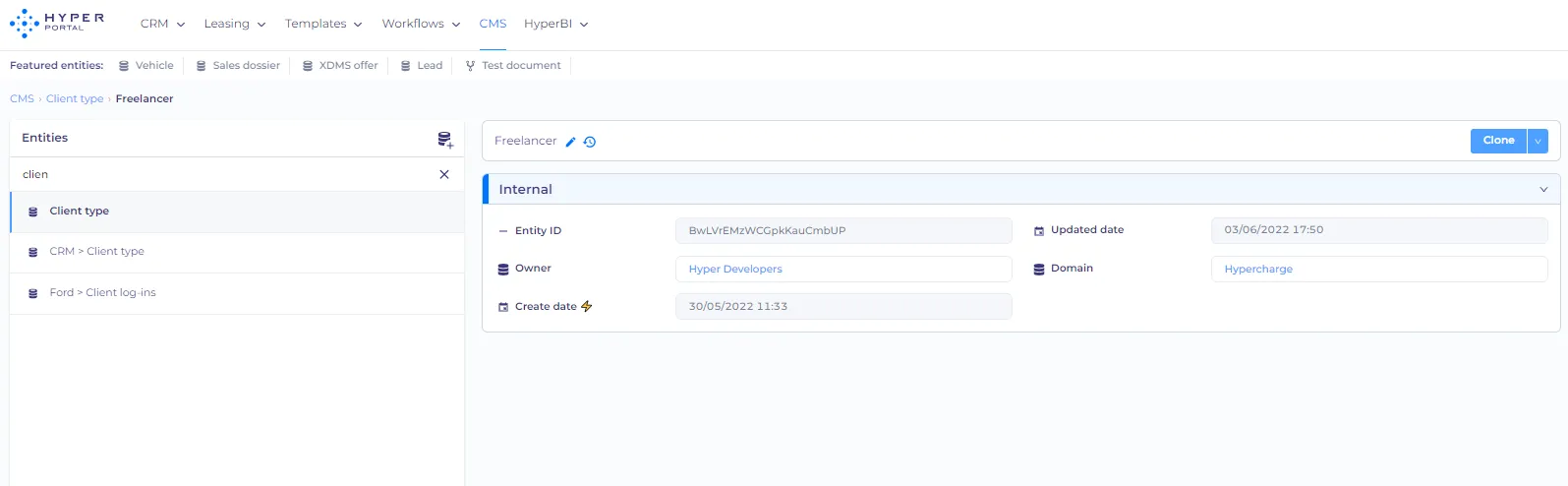Image resolution: width=1568 pixels, height=486 pixels.
Task: Open the Test document featured entity
Action: pyautogui.click(x=512, y=66)
